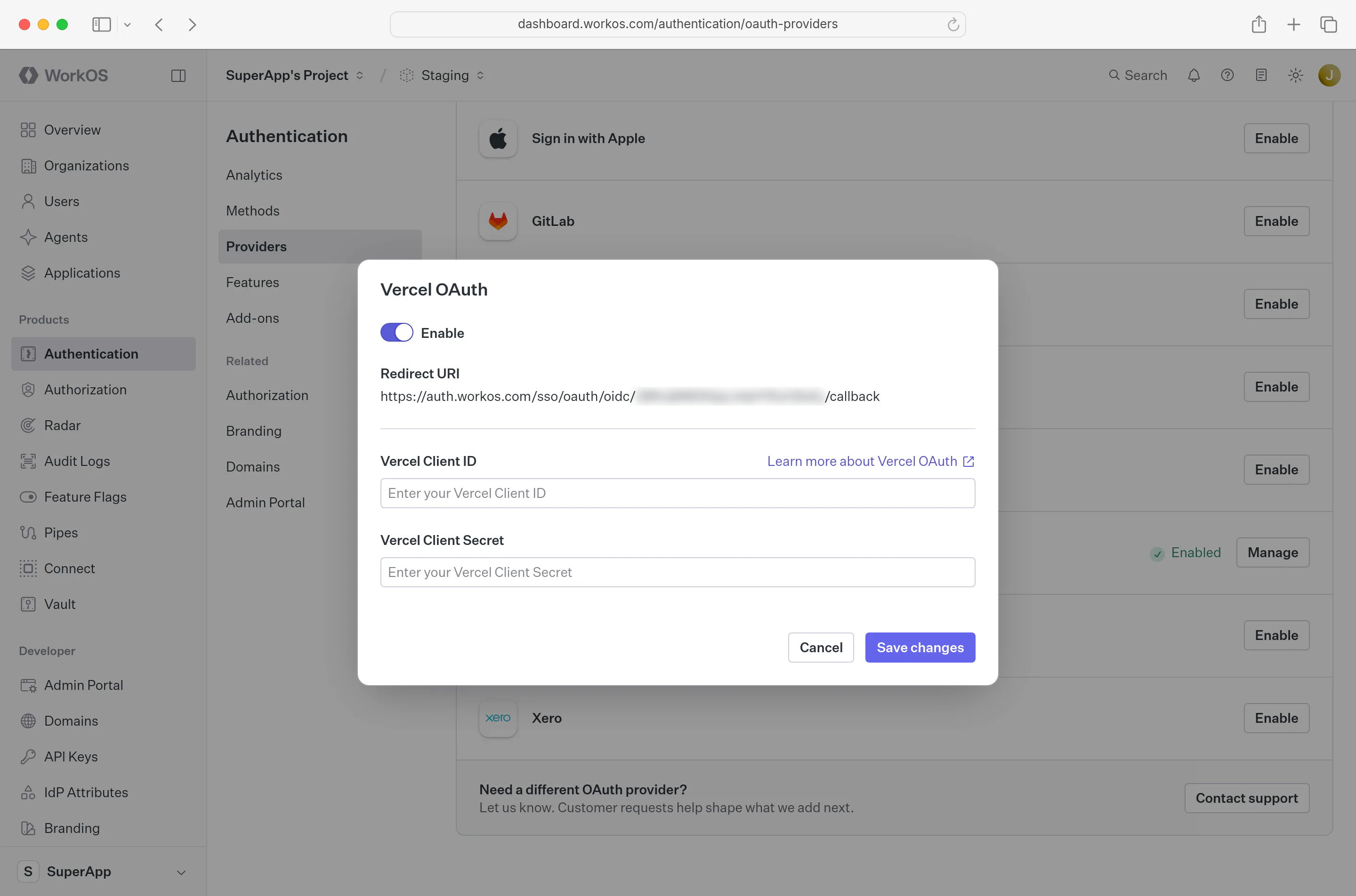Open Features in Authentication submenu

click(x=252, y=282)
